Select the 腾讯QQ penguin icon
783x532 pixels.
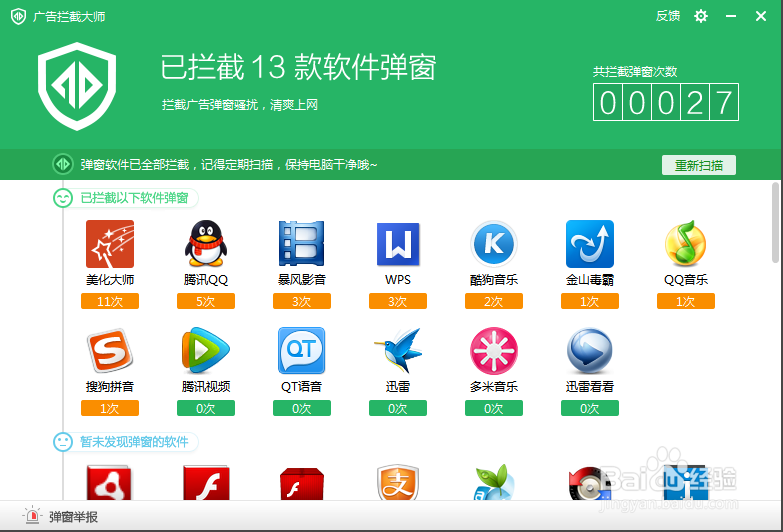(x=206, y=244)
